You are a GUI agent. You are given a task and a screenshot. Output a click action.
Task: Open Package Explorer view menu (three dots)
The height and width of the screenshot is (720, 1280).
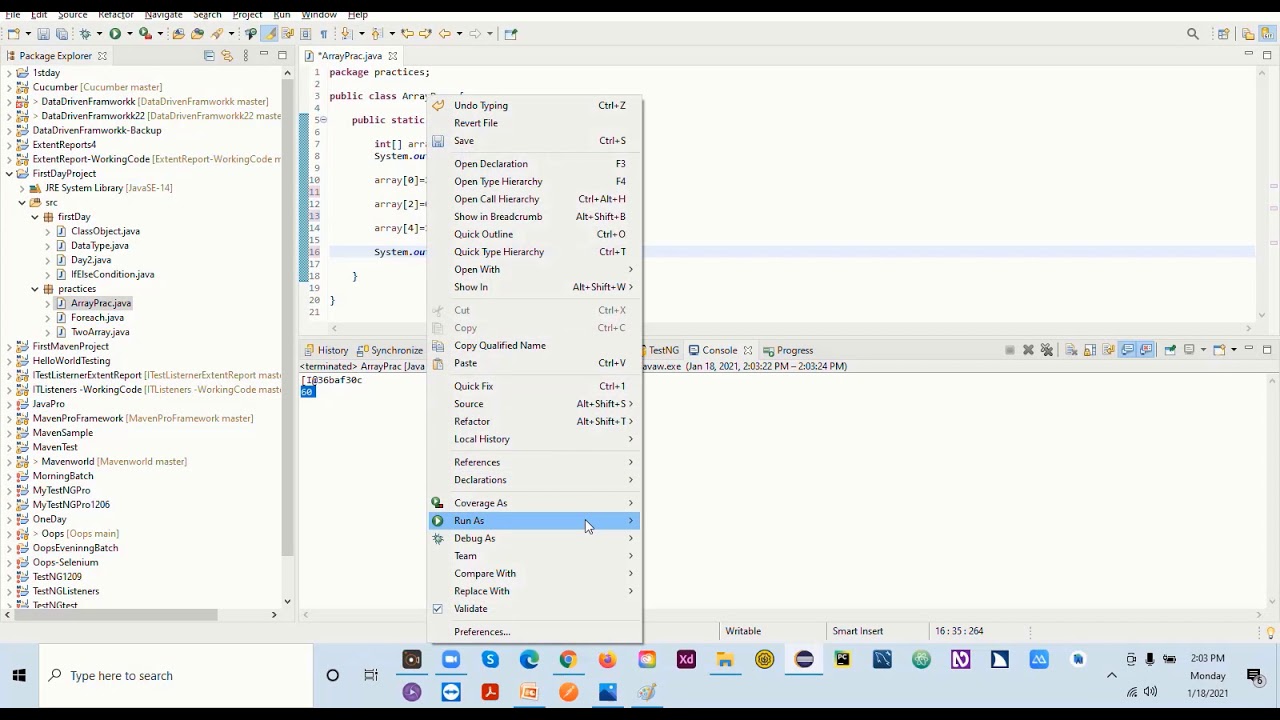245,56
